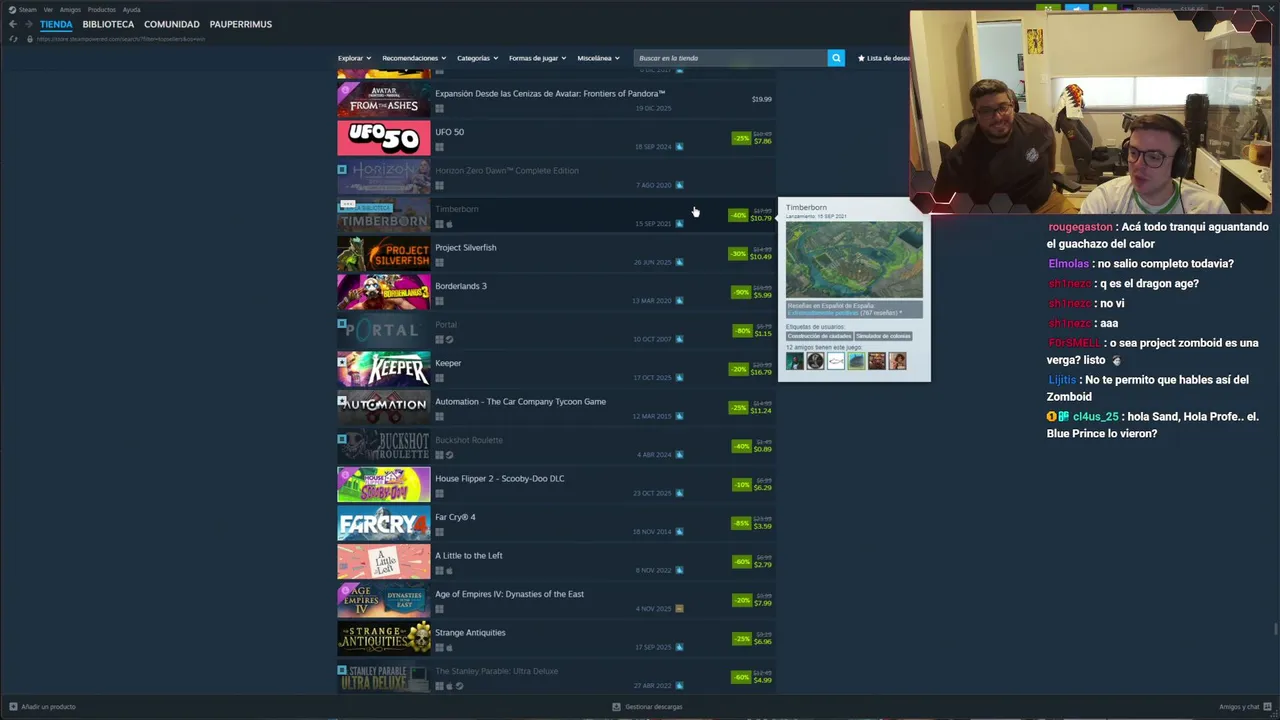
Task: Go back with the navigation back arrow
Action: [13, 24]
